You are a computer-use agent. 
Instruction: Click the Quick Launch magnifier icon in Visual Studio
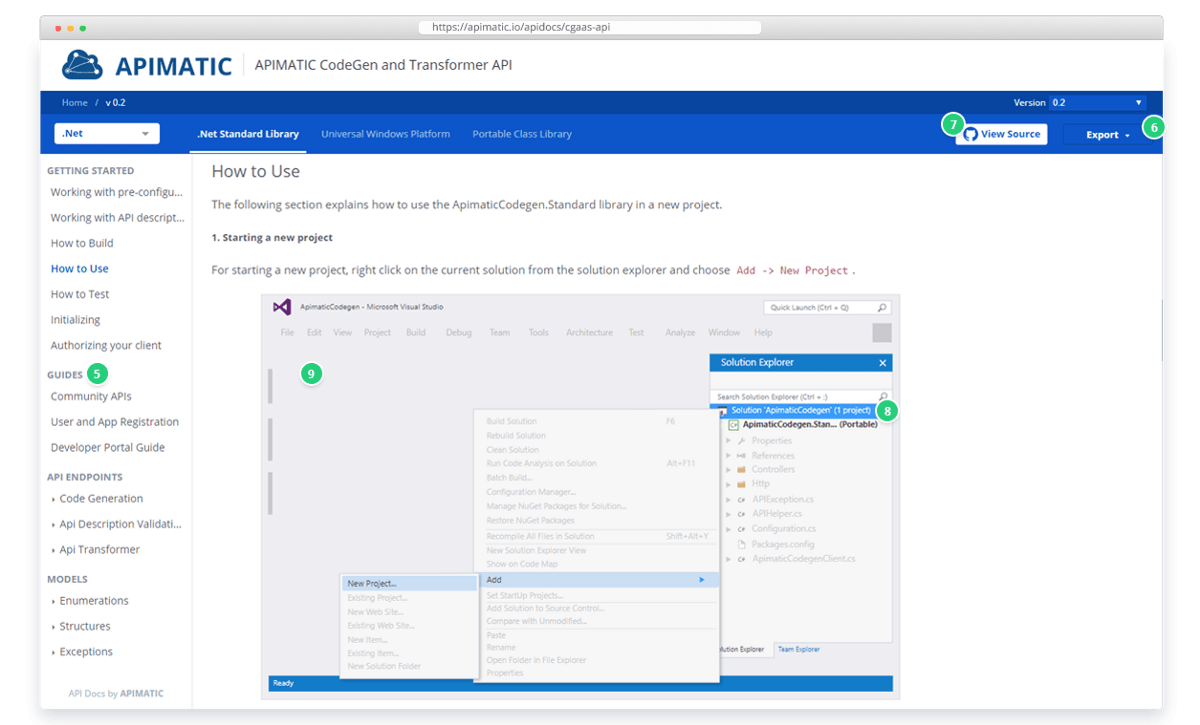pyautogui.click(x=882, y=308)
